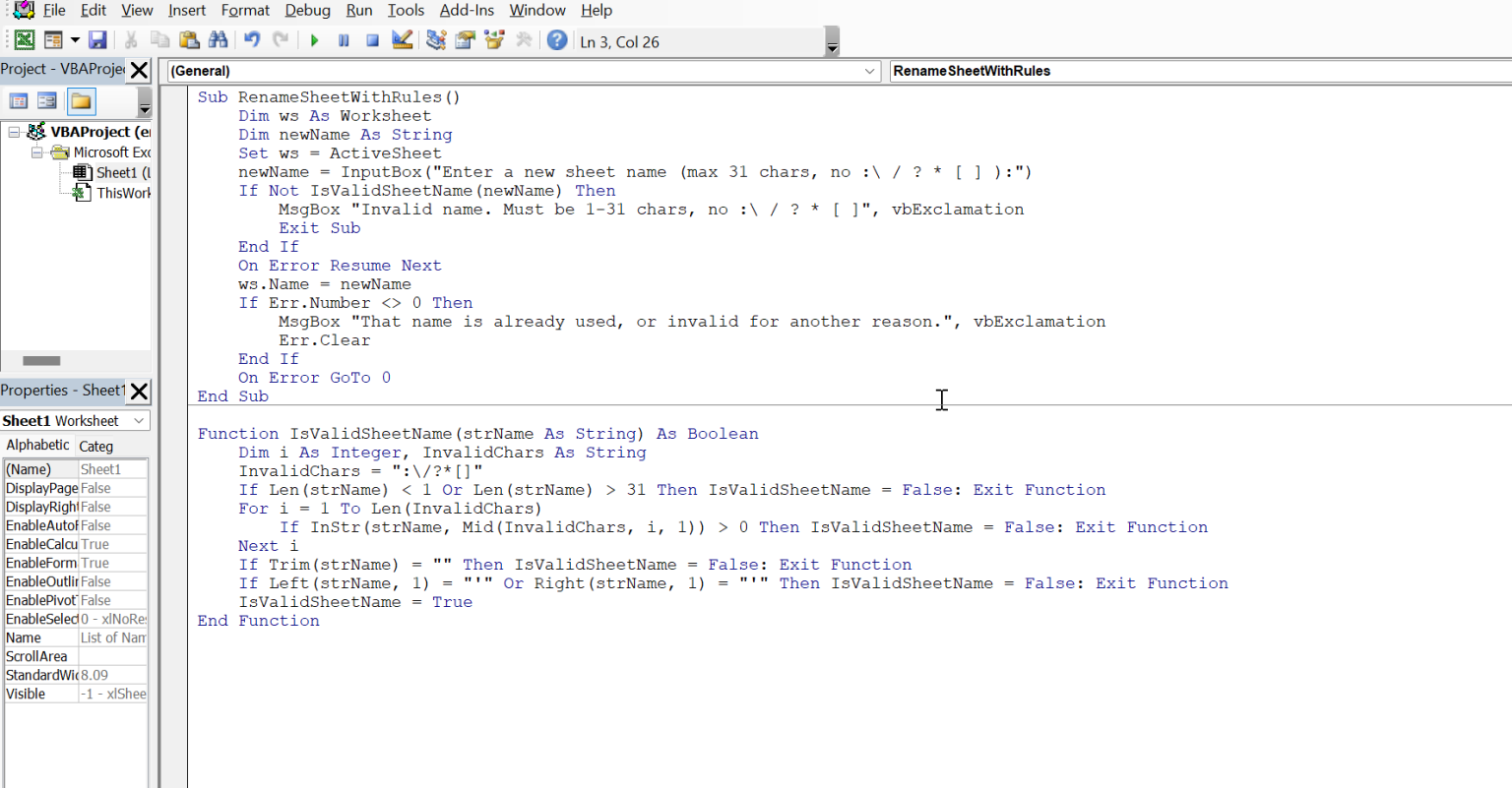The image size is (1512, 788).
Task: Click the Undo arrow icon
Action: click(252, 40)
